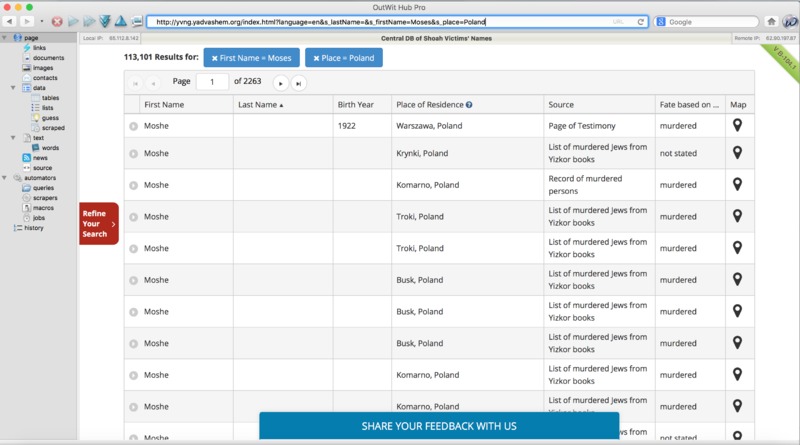Expand details for the Krynki row
The width and height of the screenshot is (800, 445).
(x=133, y=154)
